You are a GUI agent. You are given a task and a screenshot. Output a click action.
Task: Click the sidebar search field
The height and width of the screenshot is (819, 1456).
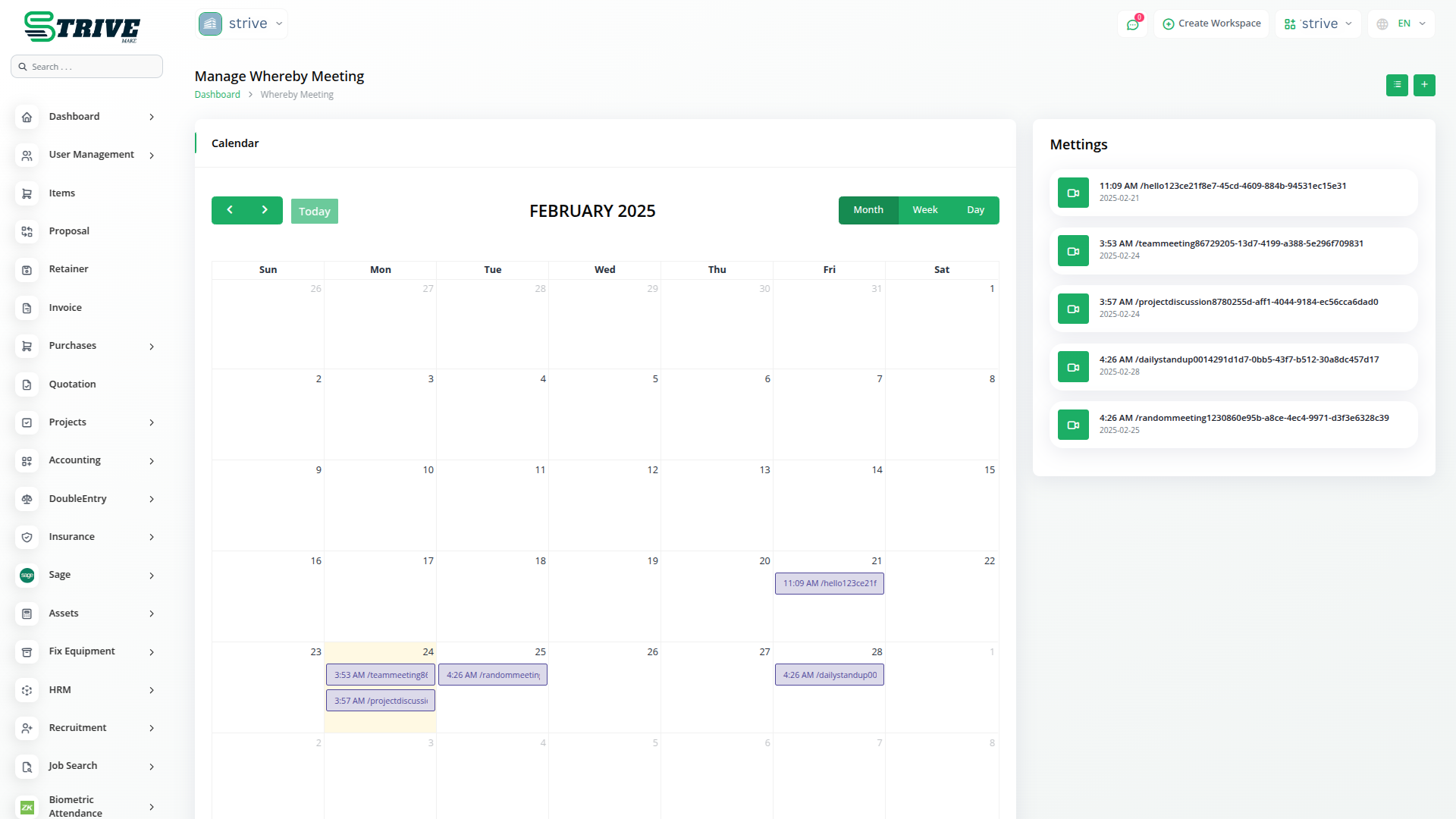click(87, 67)
